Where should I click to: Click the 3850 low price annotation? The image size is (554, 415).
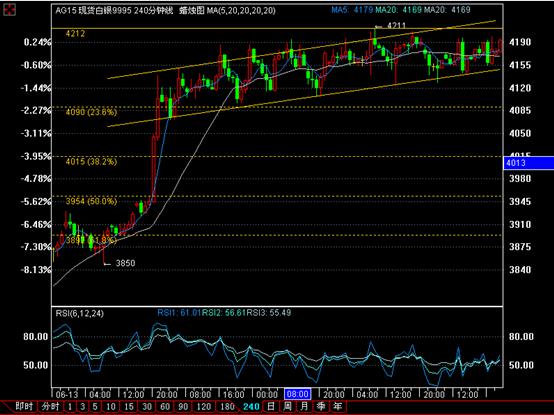(x=125, y=263)
